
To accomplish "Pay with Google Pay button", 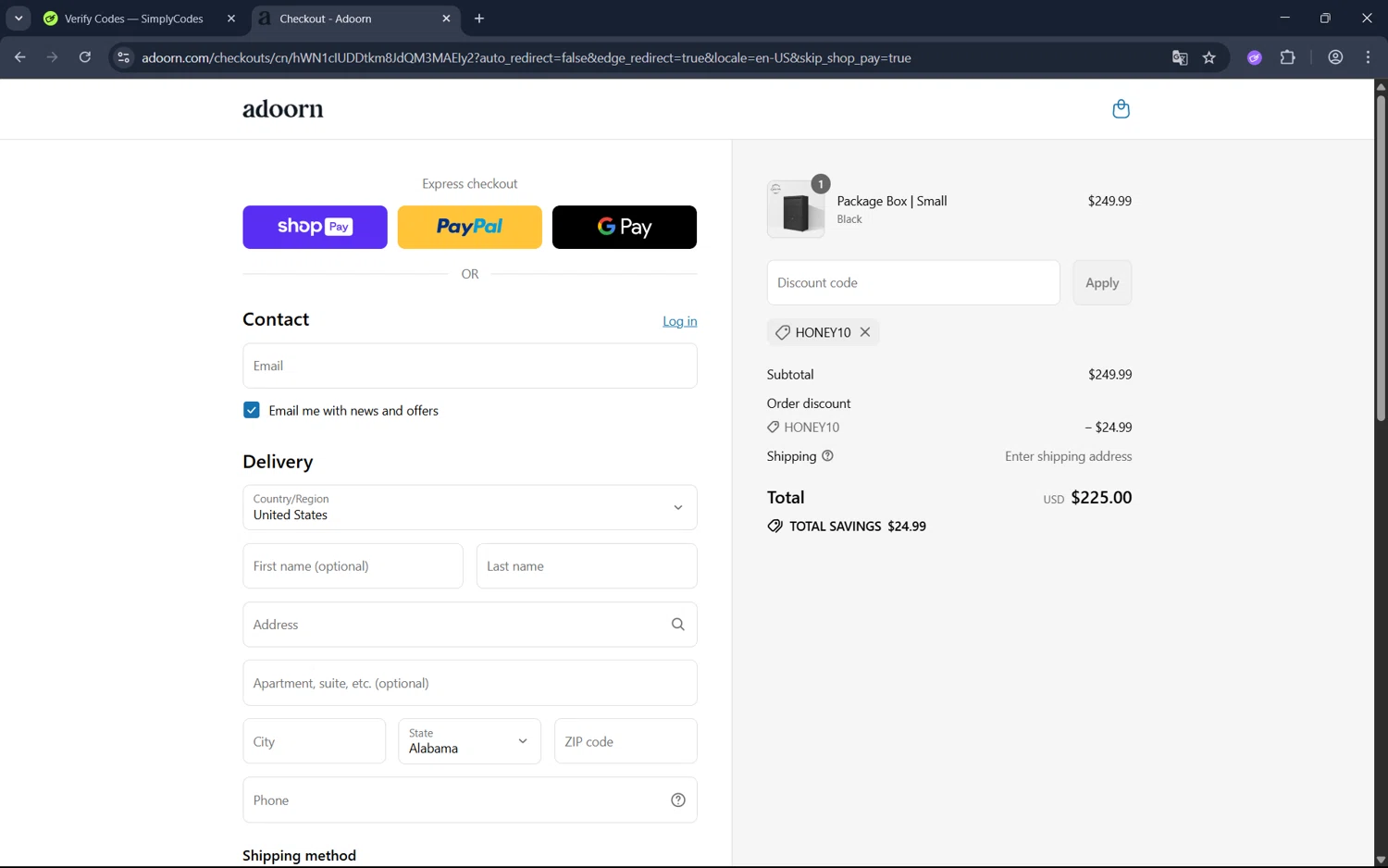I will (x=625, y=227).
